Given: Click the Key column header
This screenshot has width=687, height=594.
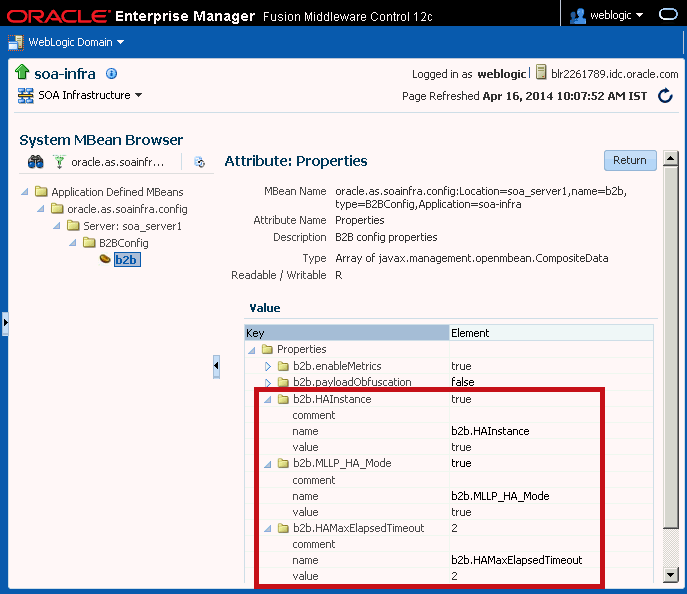Looking at the screenshot, I should point(347,333).
